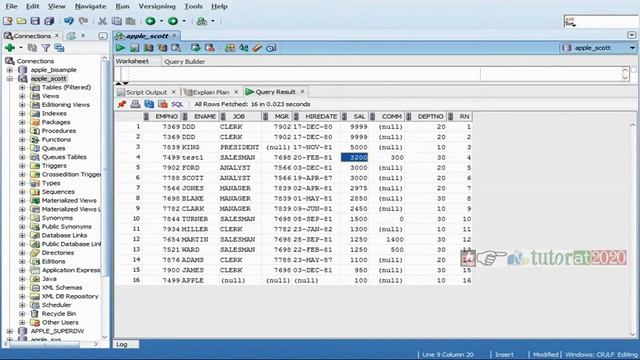Viewport: 640px width, 360px height.
Task: Click the New file icon in main toolbar
Action: pos(8,21)
